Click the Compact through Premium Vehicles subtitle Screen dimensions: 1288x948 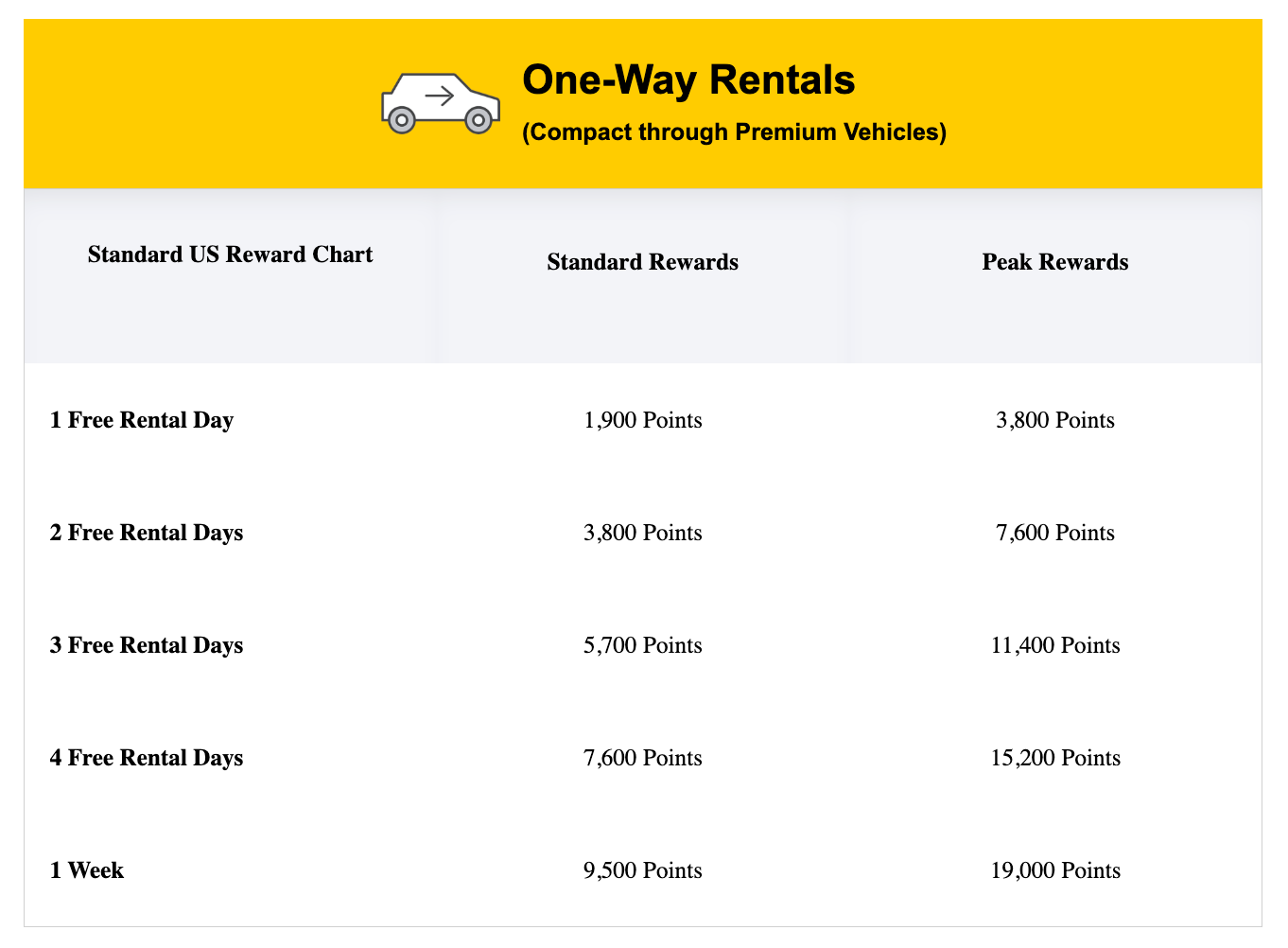[x=734, y=132]
